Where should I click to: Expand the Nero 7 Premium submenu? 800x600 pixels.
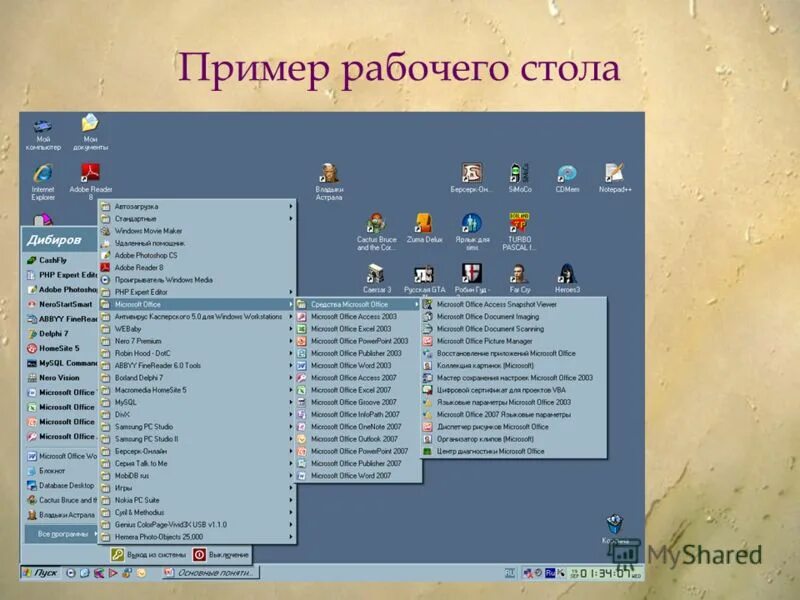(x=133, y=339)
